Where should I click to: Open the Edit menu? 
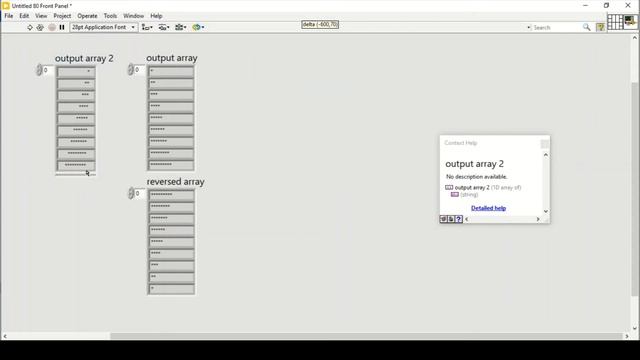pos(24,16)
